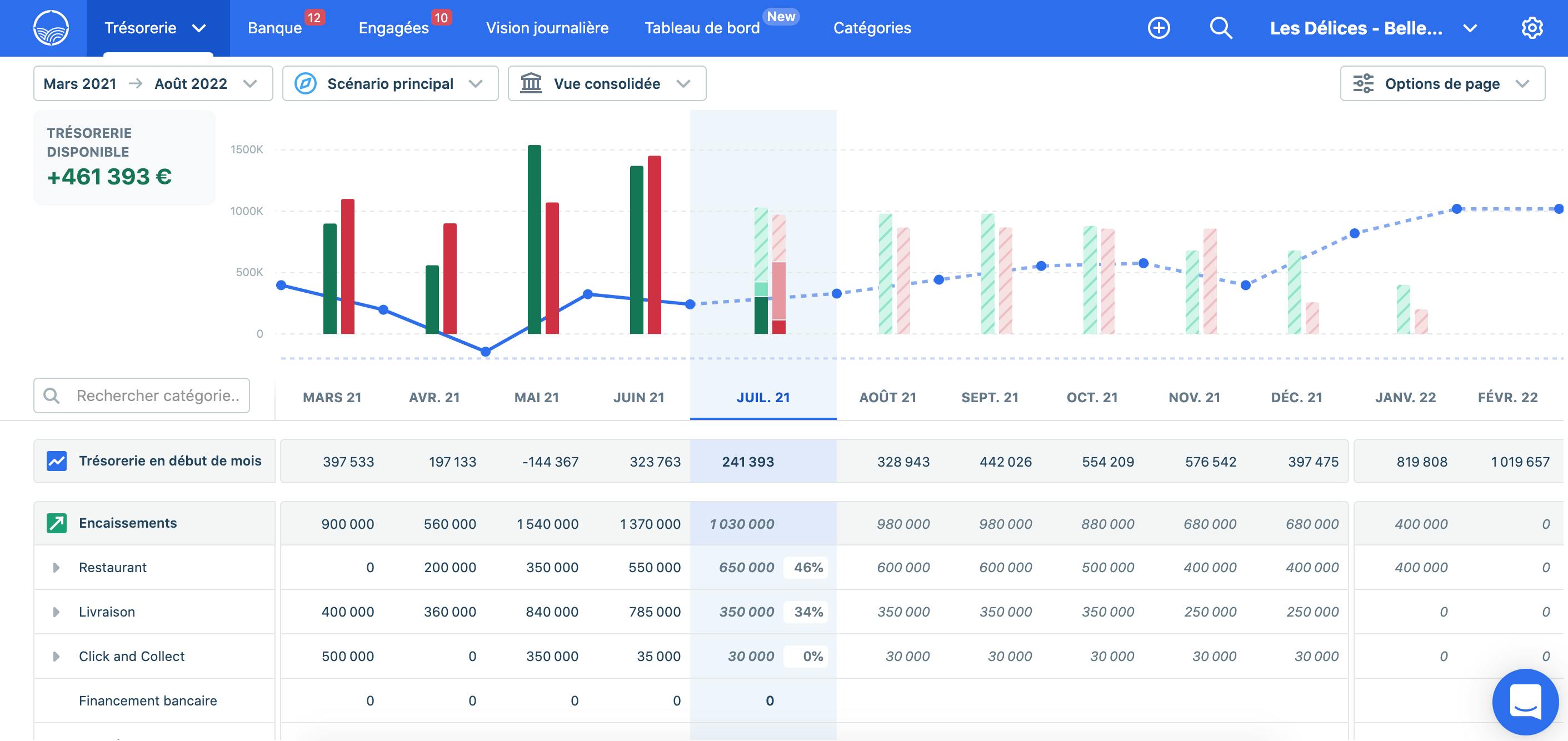Click the Trésorerie en début de mois chart icon

[57, 461]
